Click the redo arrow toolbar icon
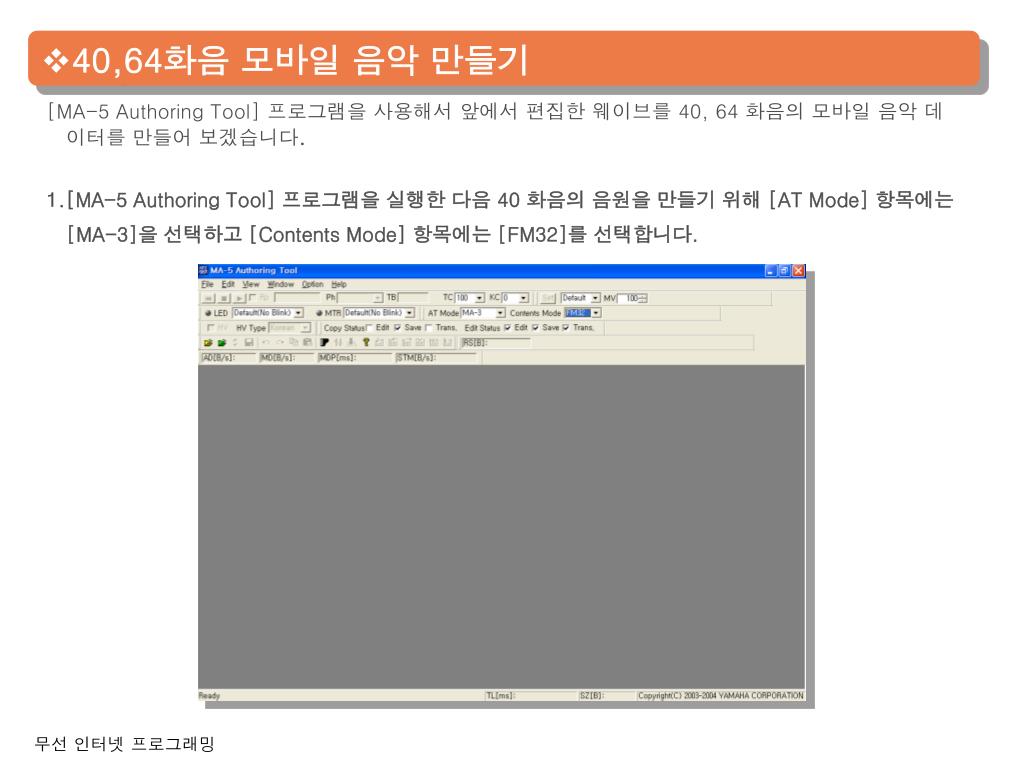 pyautogui.click(x=280, y=342)
